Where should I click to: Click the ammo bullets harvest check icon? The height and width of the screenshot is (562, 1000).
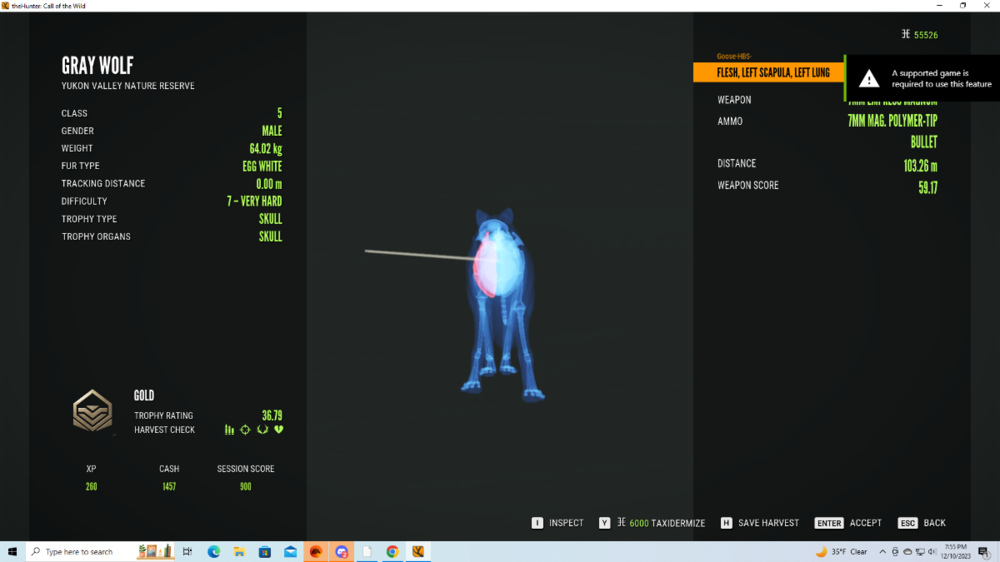click(x=229, y=430)
